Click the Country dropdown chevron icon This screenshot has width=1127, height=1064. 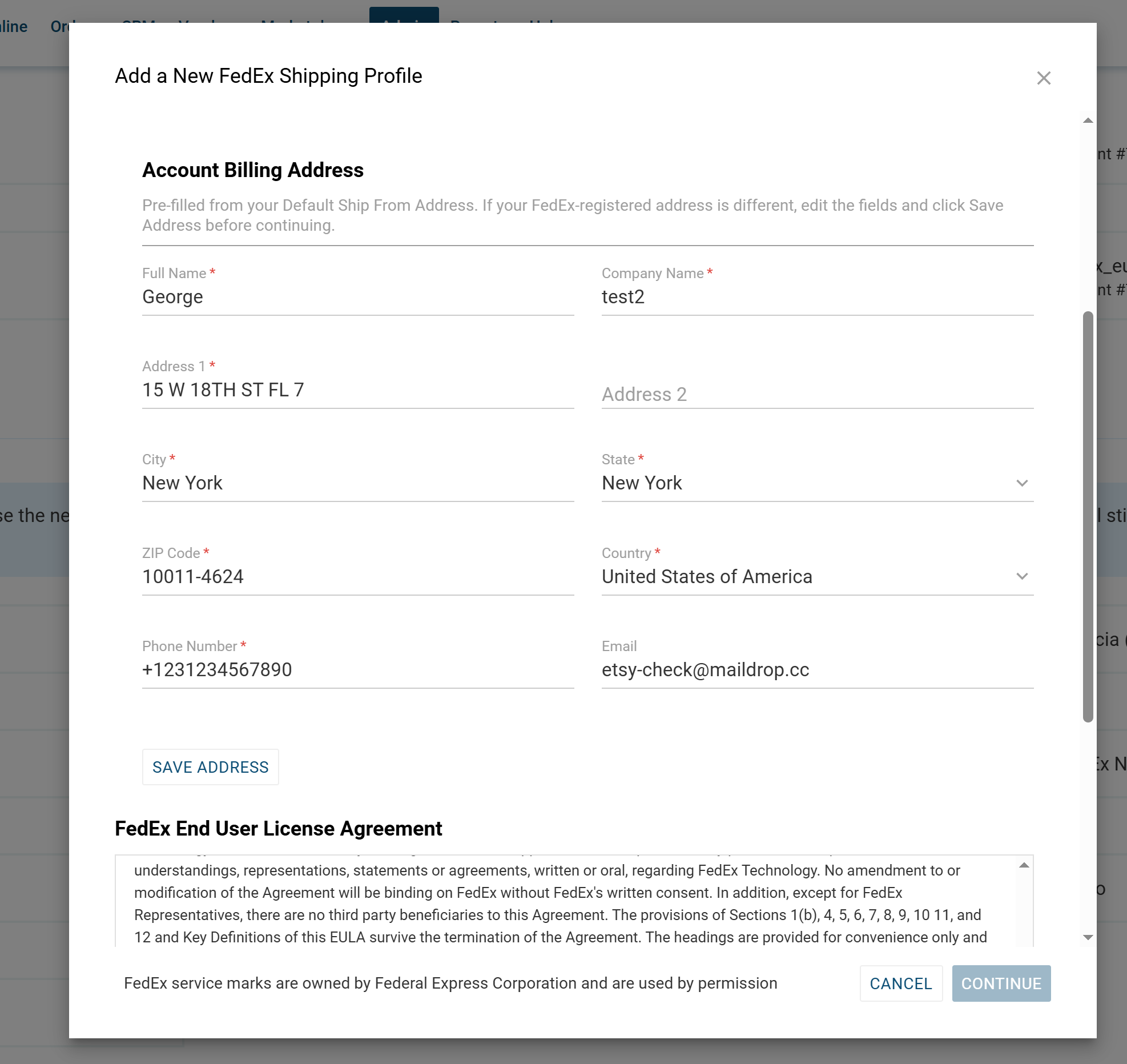1022,576
